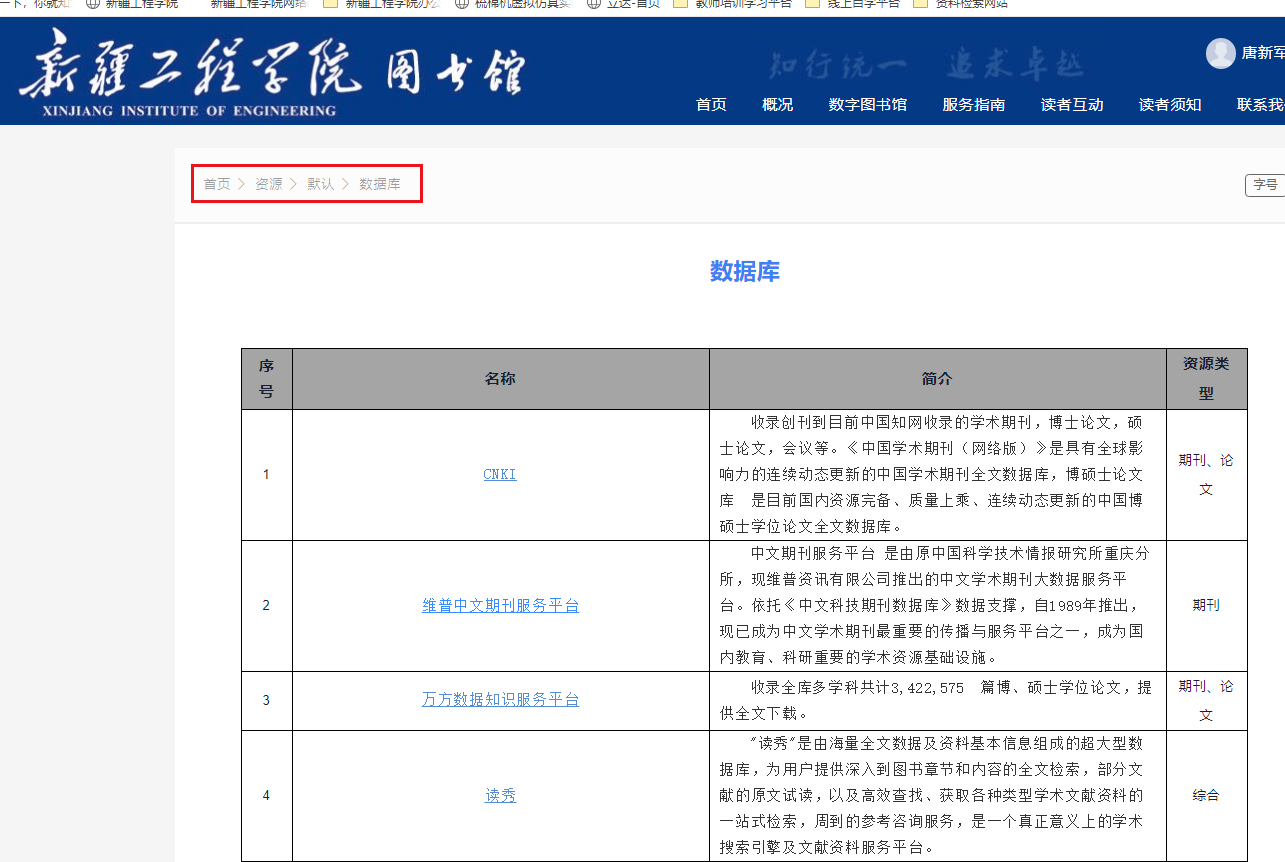Click the 唐新军 username

click(x=1263, y=53)
